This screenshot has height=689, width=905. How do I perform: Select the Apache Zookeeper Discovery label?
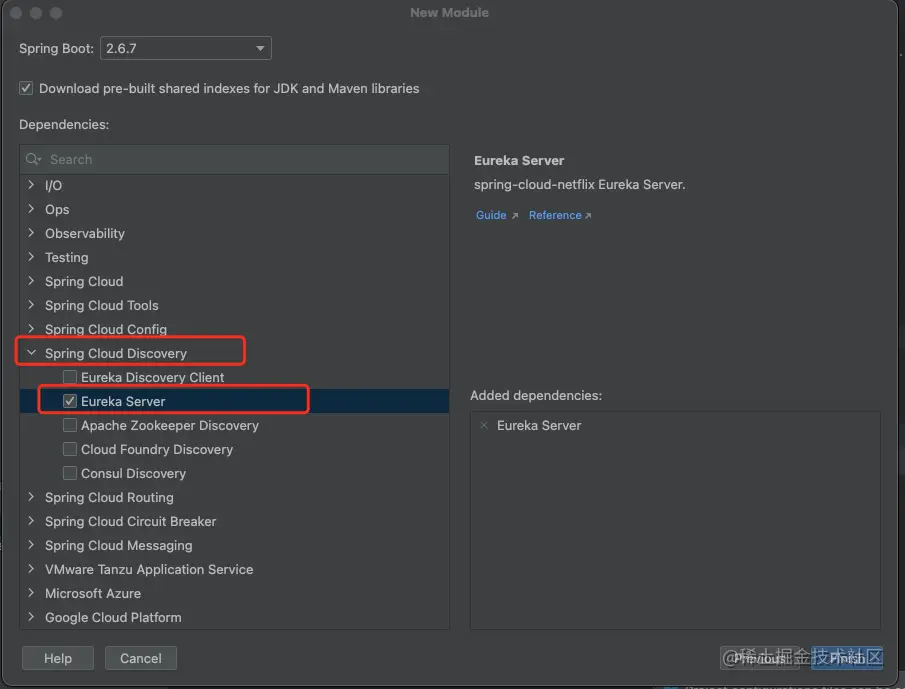click(x=170, y=425)
